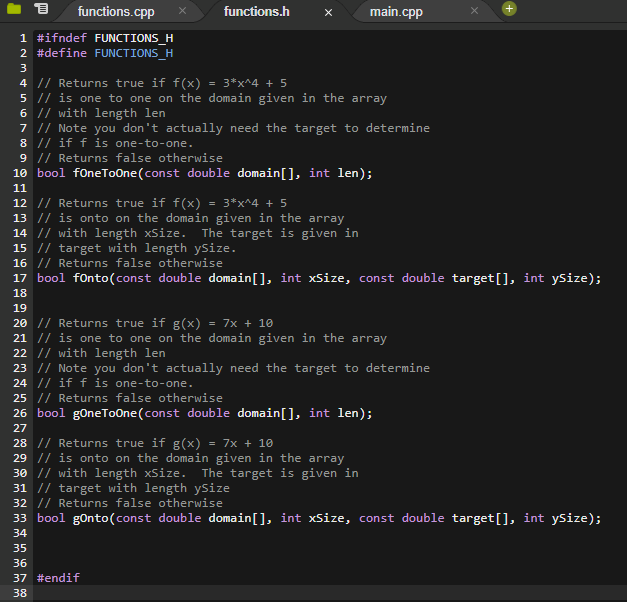
Task: Close the functions.h tab
Action: pyautogui.click(x=328, y=13)
